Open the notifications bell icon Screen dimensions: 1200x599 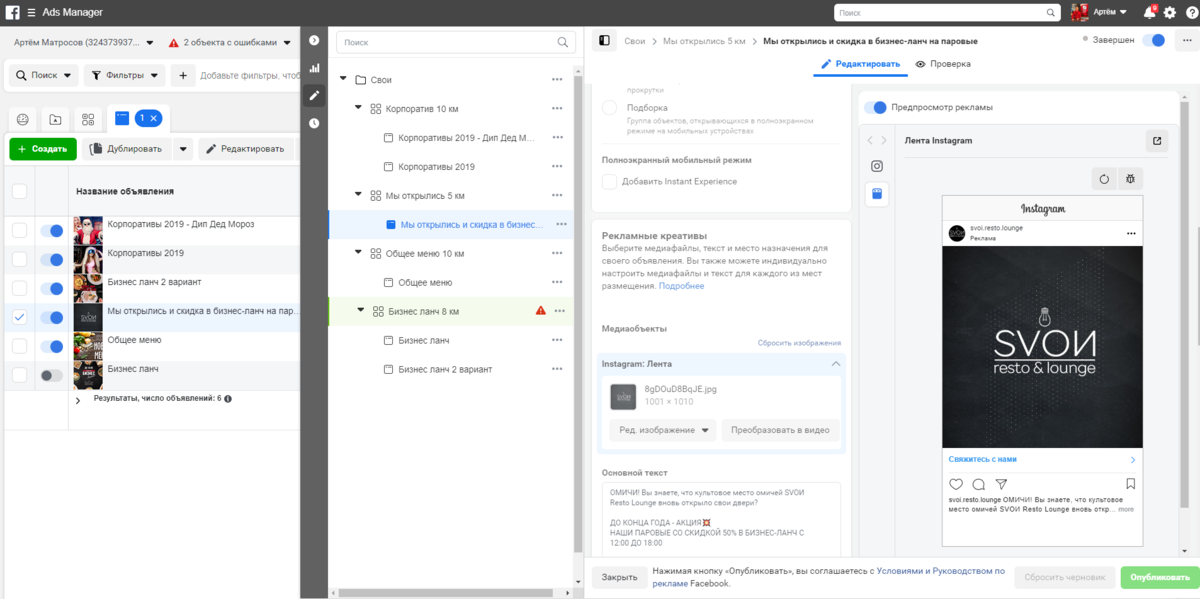1149,13
